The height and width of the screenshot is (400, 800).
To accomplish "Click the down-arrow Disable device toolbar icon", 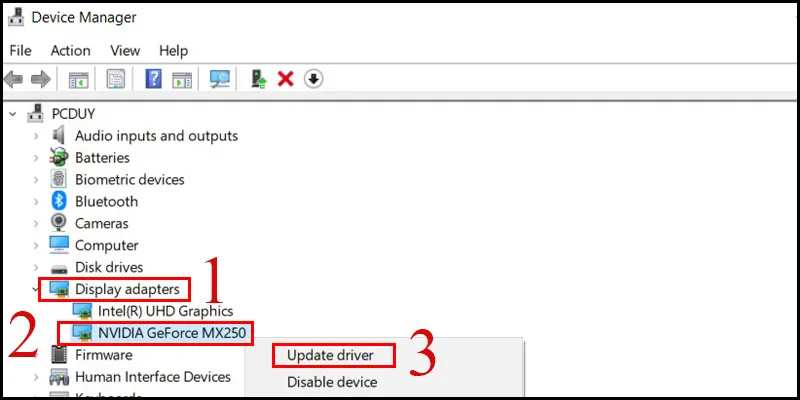I will 313,79.
